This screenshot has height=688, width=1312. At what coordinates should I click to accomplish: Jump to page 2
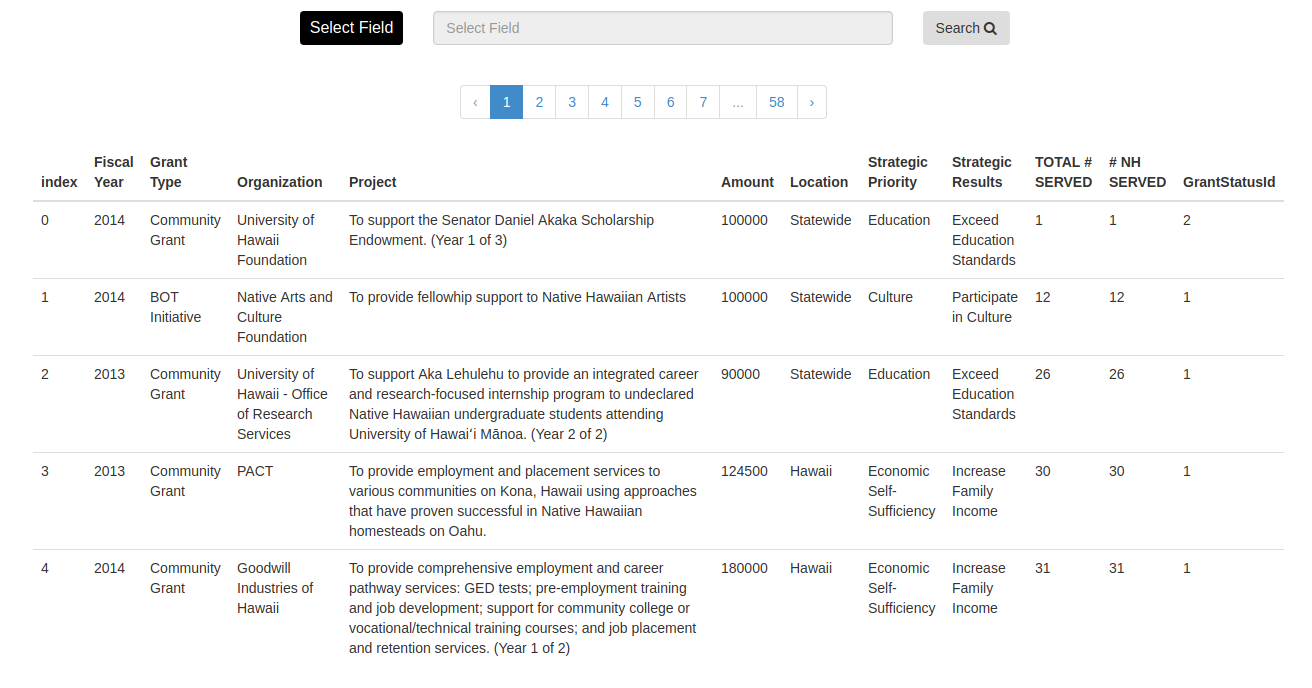pyautogui.click(x=539, y=102)
